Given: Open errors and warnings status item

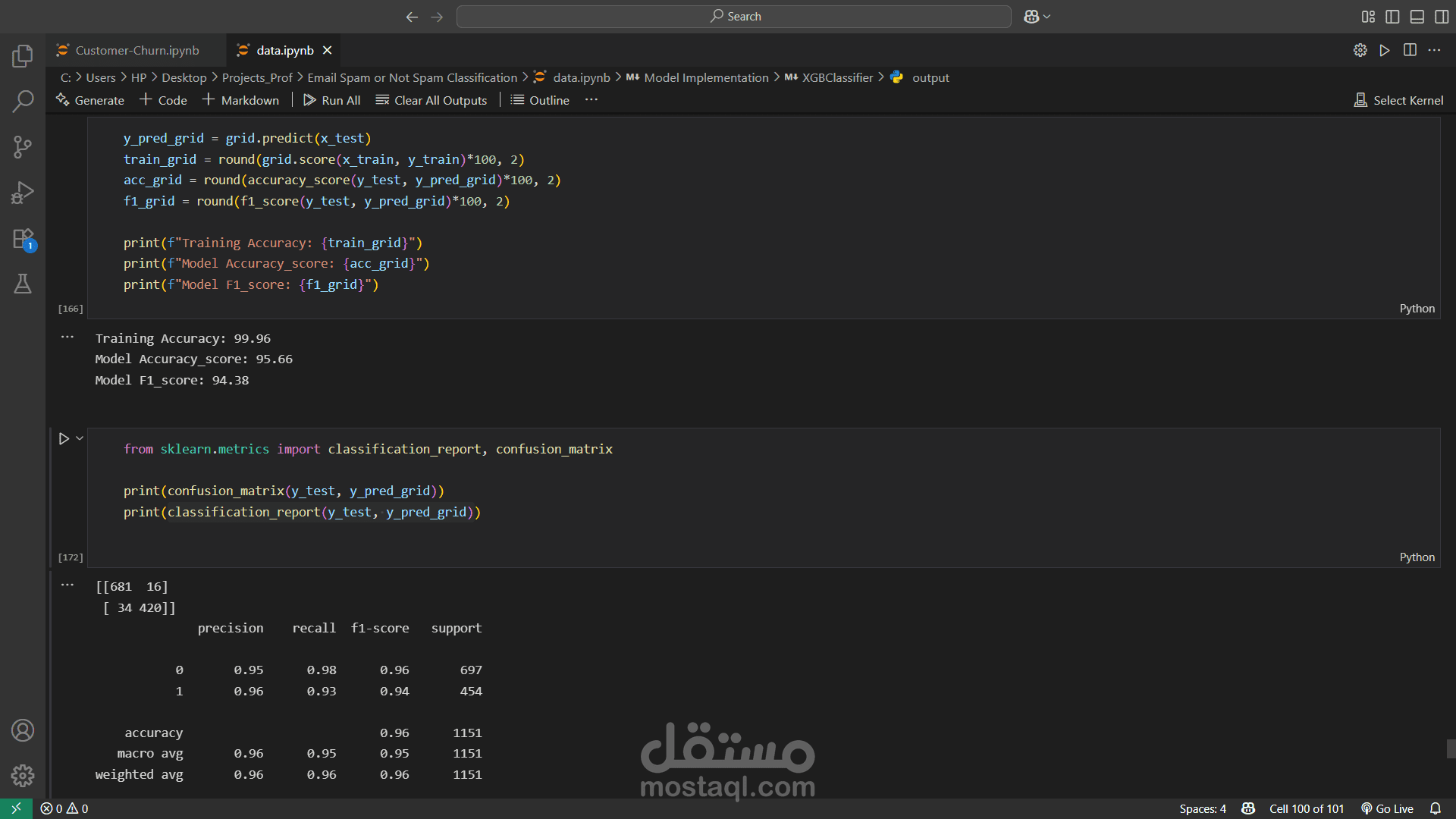Looking at the screenshot, I should 64,808.
